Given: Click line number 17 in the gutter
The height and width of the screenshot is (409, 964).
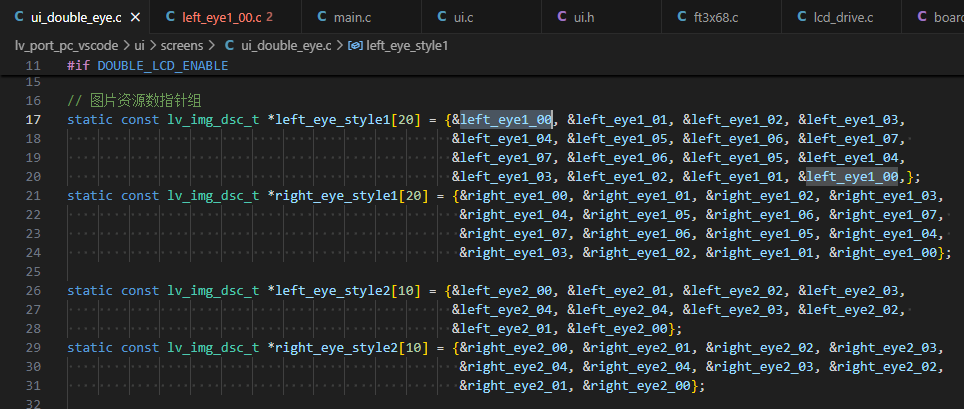Looking at the screenshot, I should pyautogui.click(x=33, y=119).
